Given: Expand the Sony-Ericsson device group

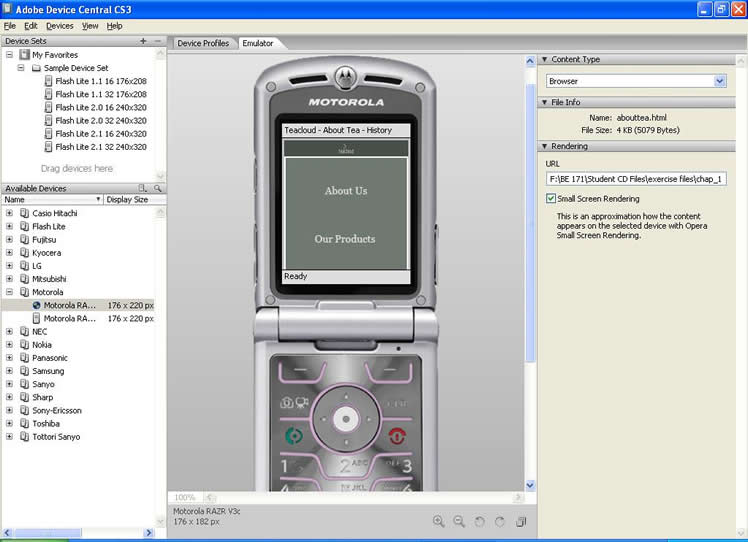Looking at the screenshot, I should click(x=10, y=410).
